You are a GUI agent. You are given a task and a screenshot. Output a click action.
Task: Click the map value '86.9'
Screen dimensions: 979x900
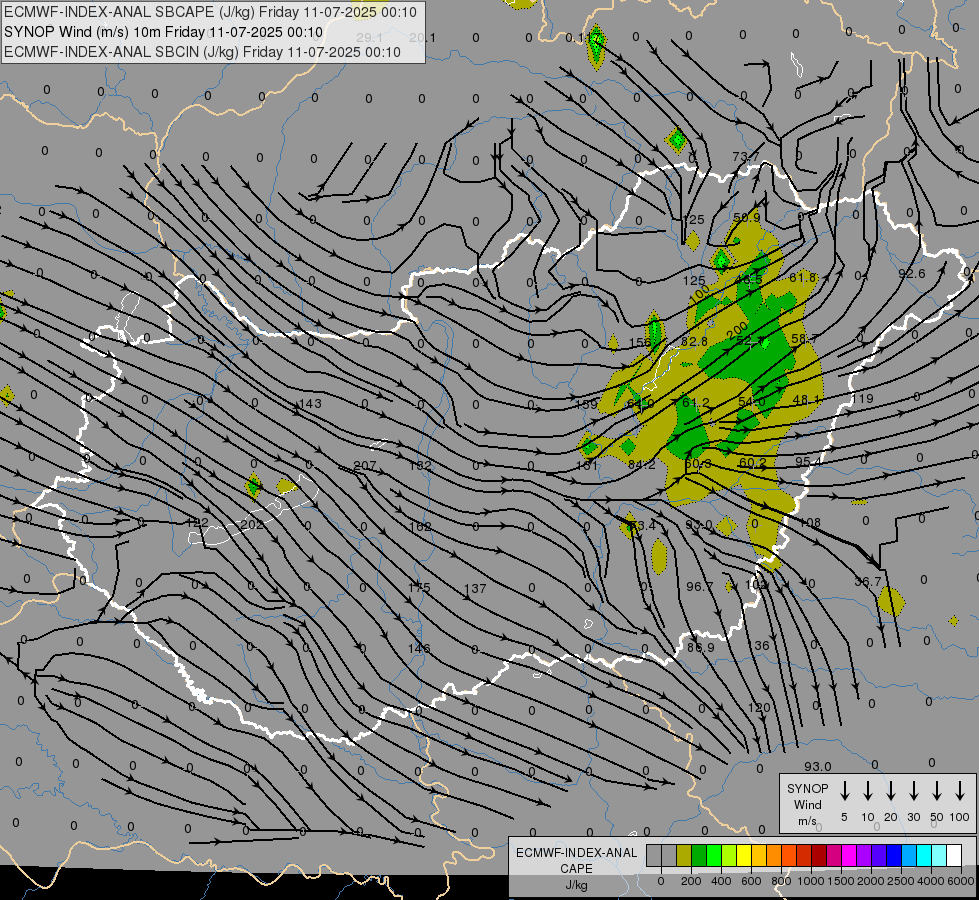pos(701,648)
